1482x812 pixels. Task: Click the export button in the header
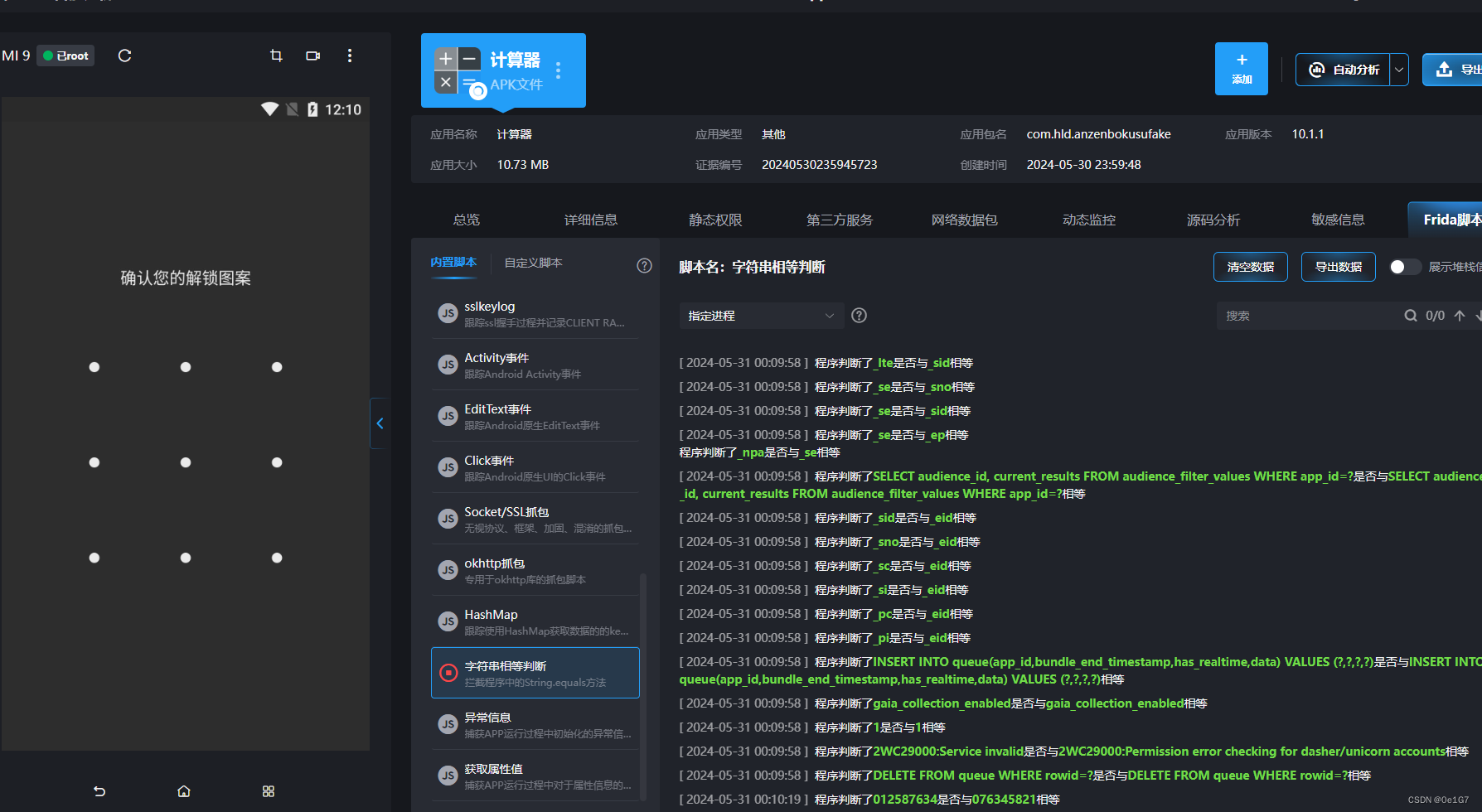(1453, 70)
